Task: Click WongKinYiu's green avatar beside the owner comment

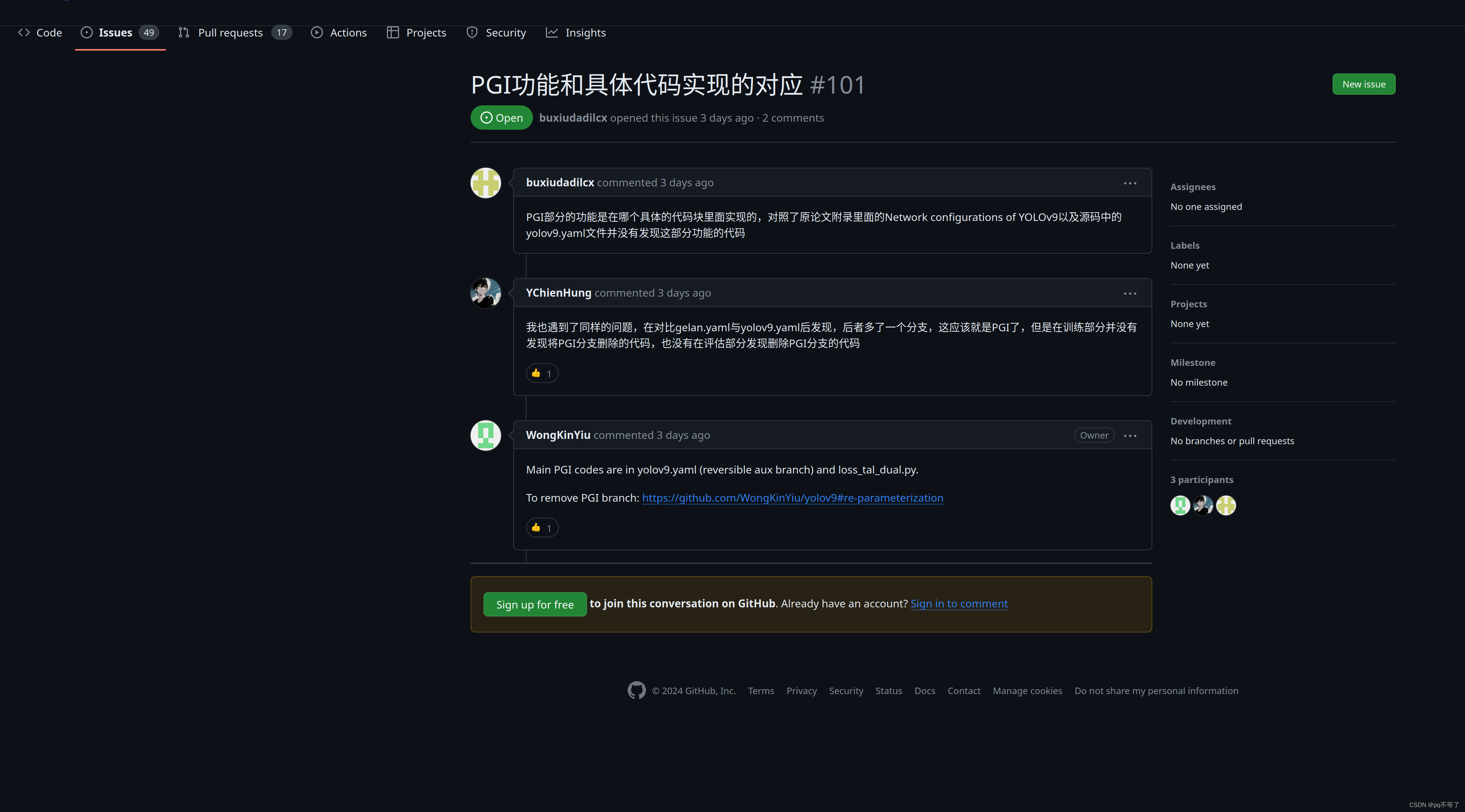Action: tap(485, 435)
